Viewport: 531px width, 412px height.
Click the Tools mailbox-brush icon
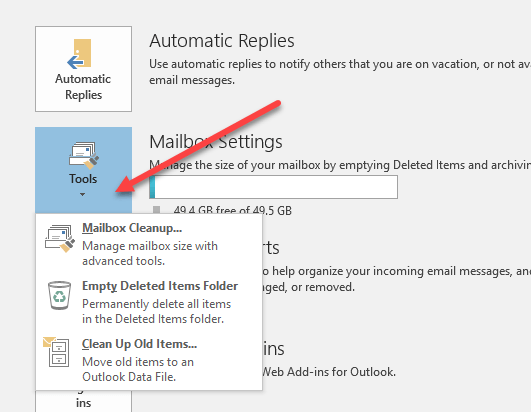(84, 155)
